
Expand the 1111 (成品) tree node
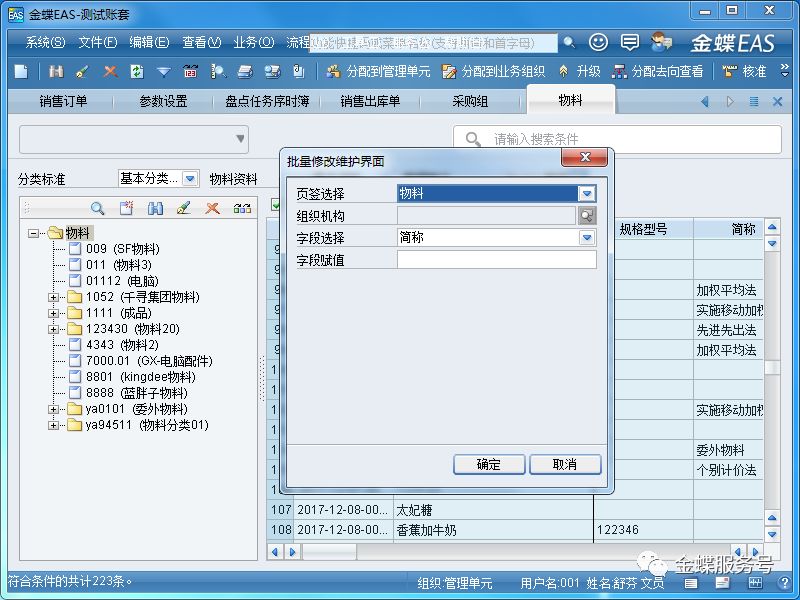point(54,313)
